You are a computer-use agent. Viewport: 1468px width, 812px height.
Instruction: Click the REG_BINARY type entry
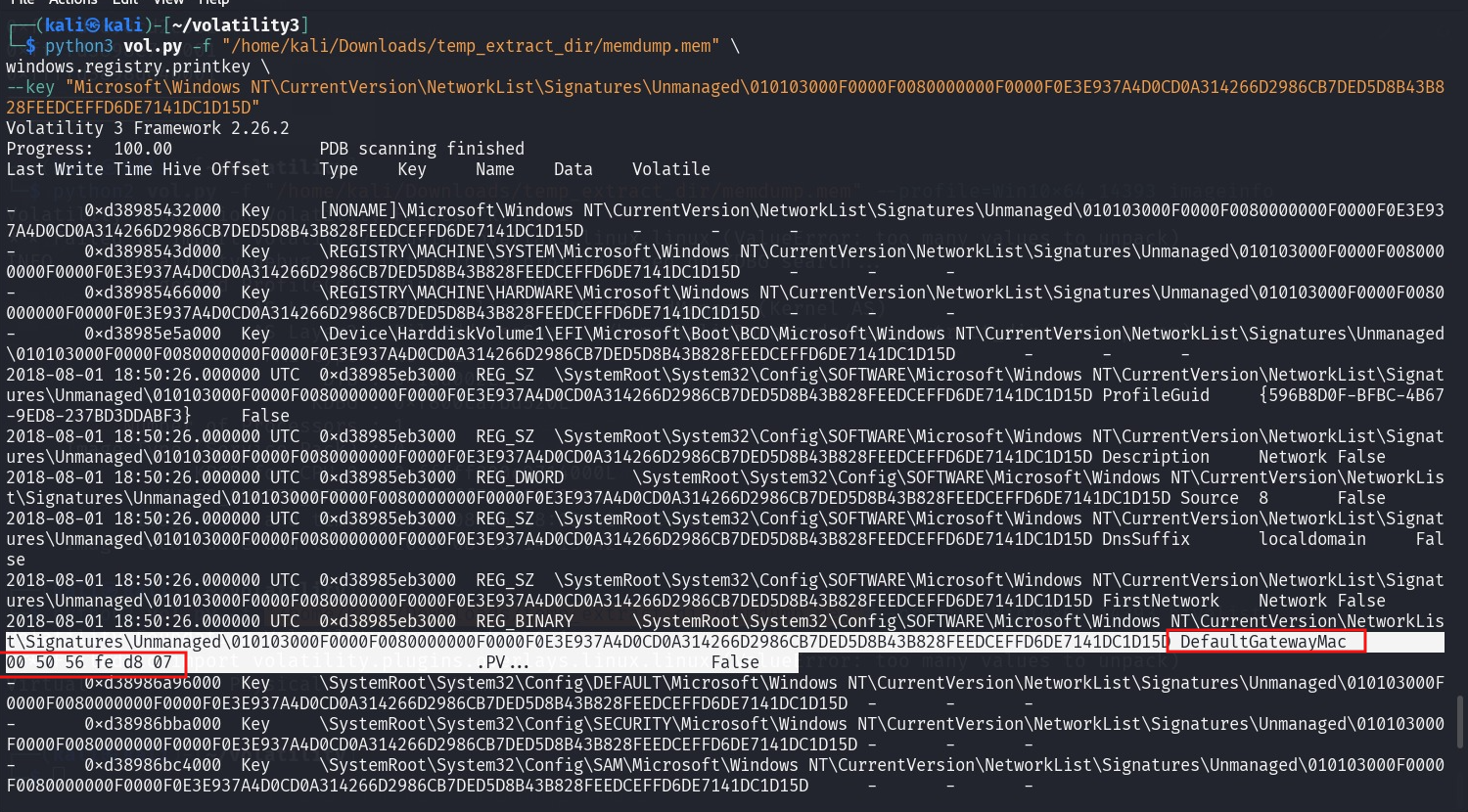[525, 621]
